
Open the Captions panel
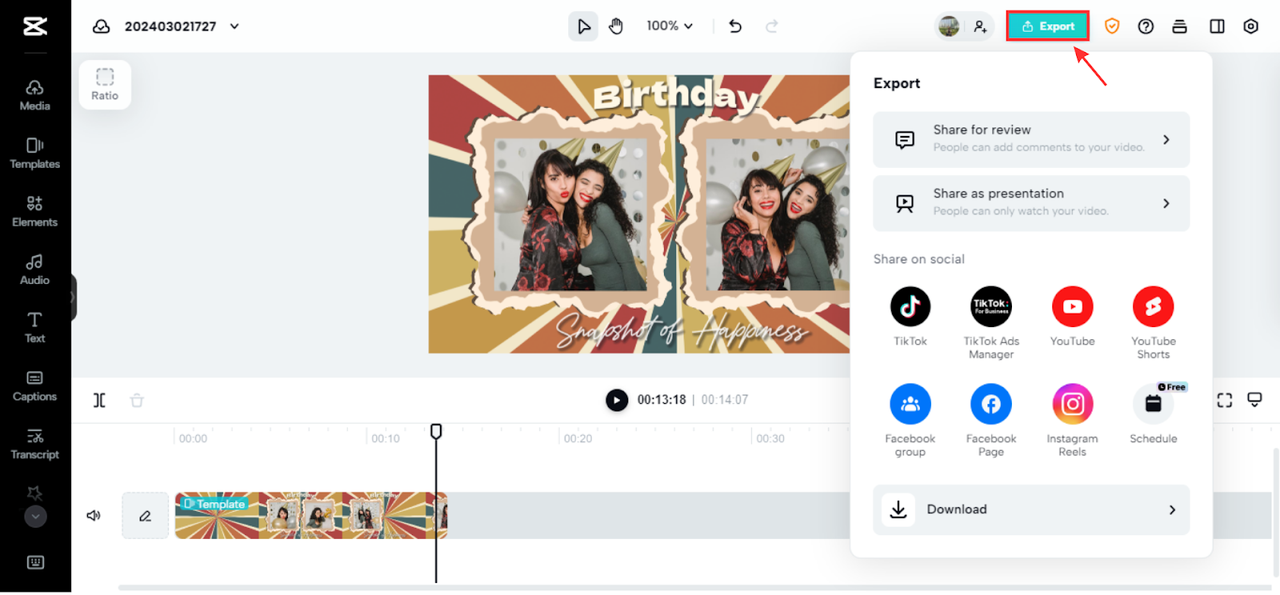pos(35,385)
